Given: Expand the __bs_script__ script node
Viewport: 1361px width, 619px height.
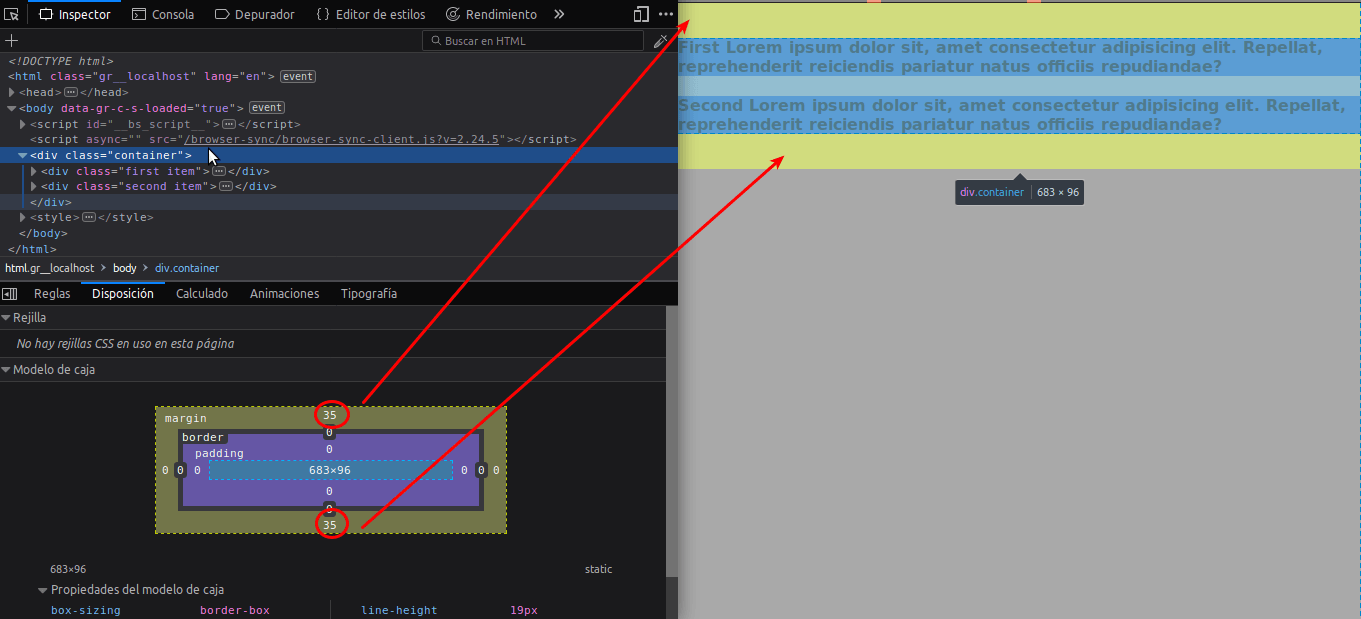Looking at the screenshot, I should click(23, 124).
